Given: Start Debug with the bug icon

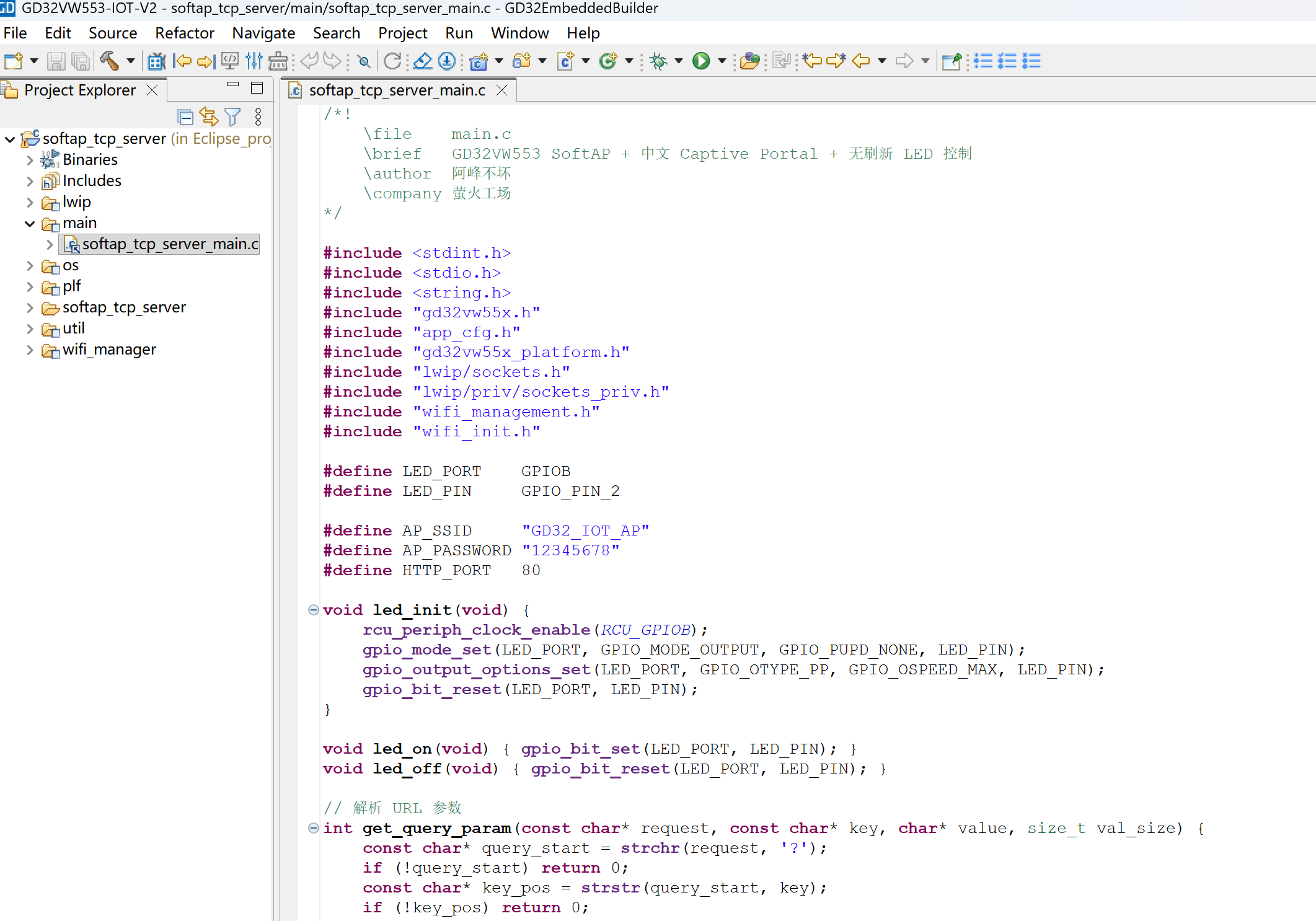Looking at the screenshot, I should coord(659,61).
